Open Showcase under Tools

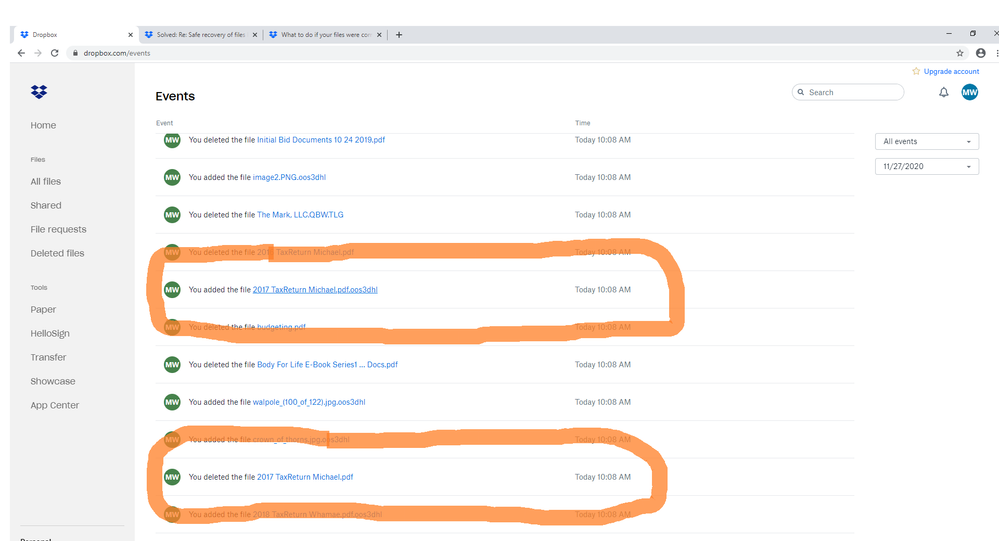53,381
